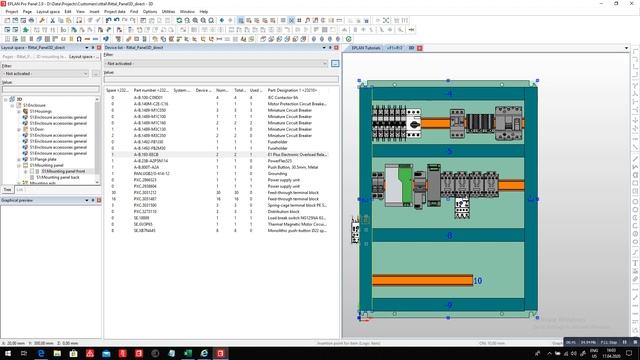Click the Undo arrow icon

pos(109,20)
